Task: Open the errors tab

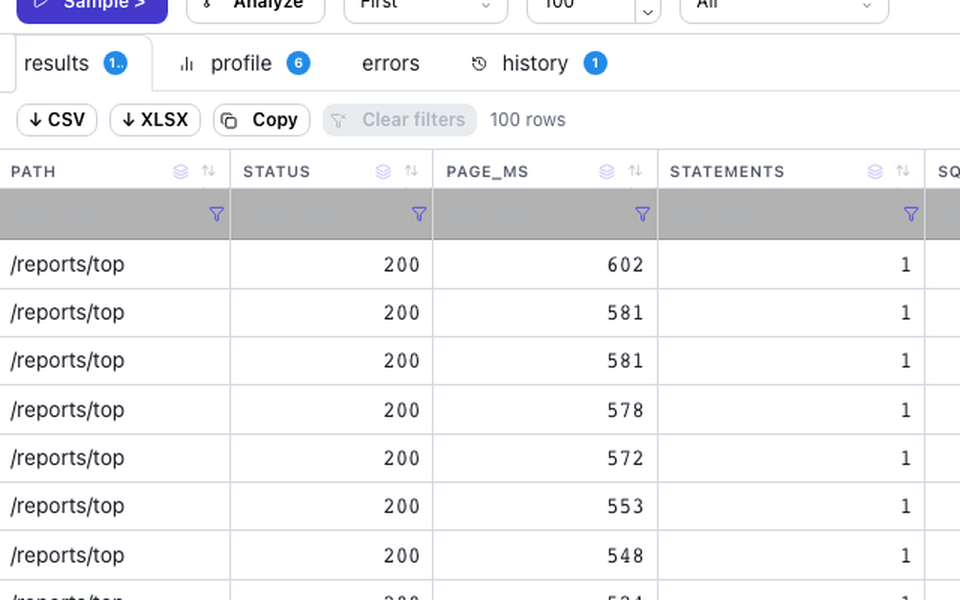Action: click(x=391, y=64)
